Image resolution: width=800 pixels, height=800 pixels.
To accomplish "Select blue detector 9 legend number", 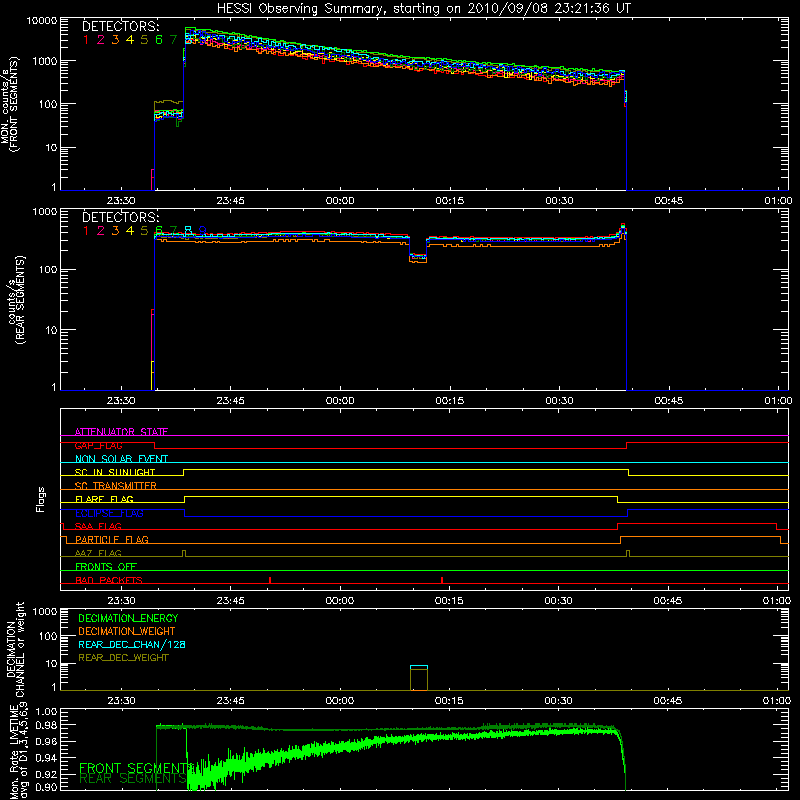I will [x=203, y=231].
